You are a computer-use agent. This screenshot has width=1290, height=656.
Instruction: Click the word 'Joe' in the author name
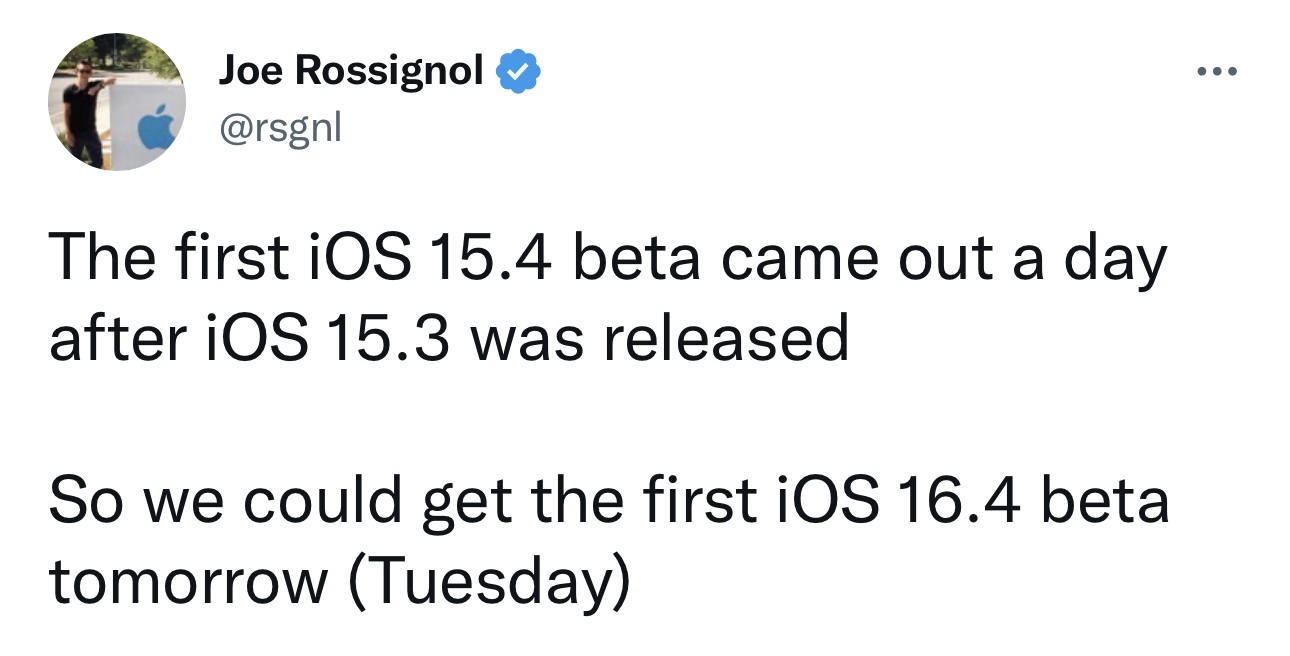point(250,70)
